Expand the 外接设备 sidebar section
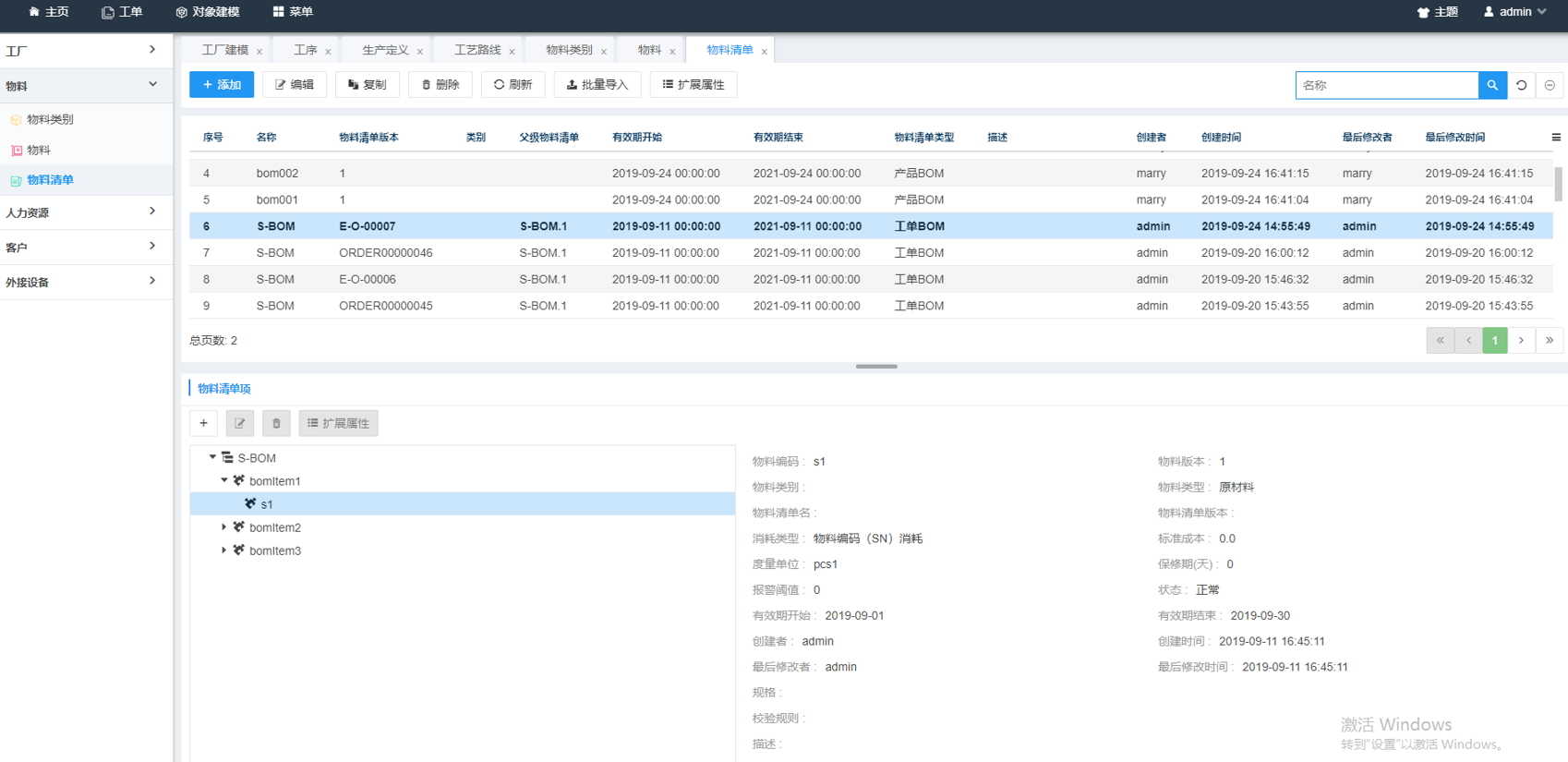This screenshot has height=762, width=1568. 86,283
